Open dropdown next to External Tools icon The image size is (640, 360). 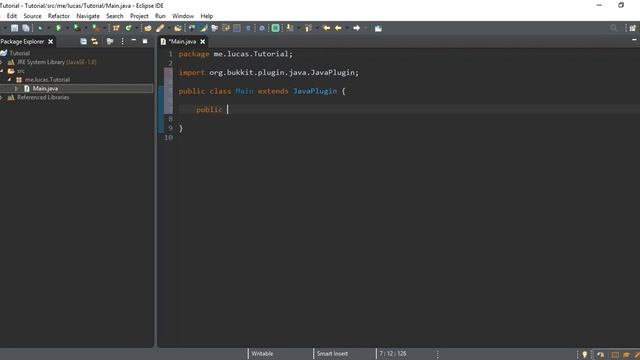click(104, 28)
